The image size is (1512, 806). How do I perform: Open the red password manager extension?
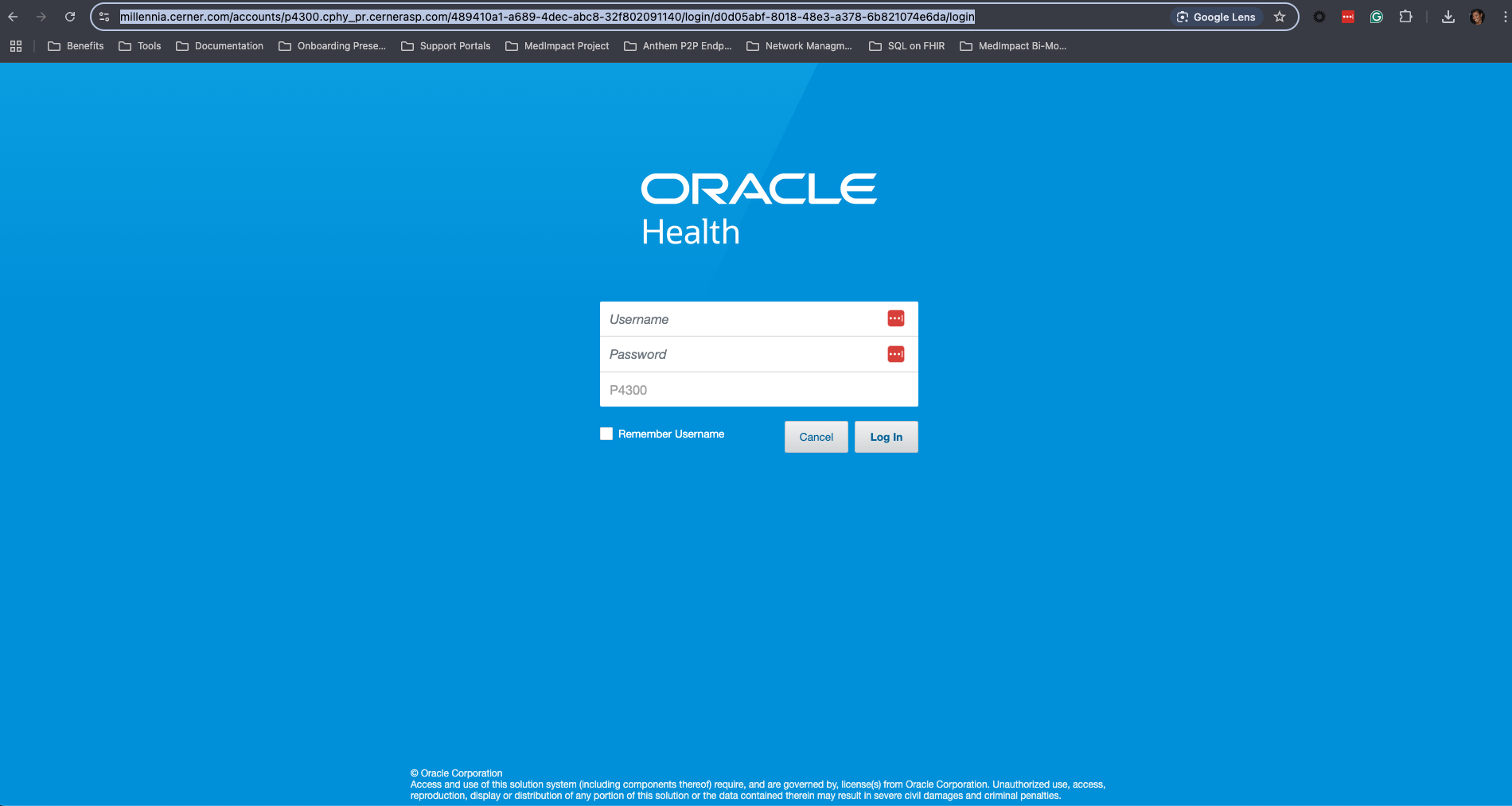pos(1348,17)
